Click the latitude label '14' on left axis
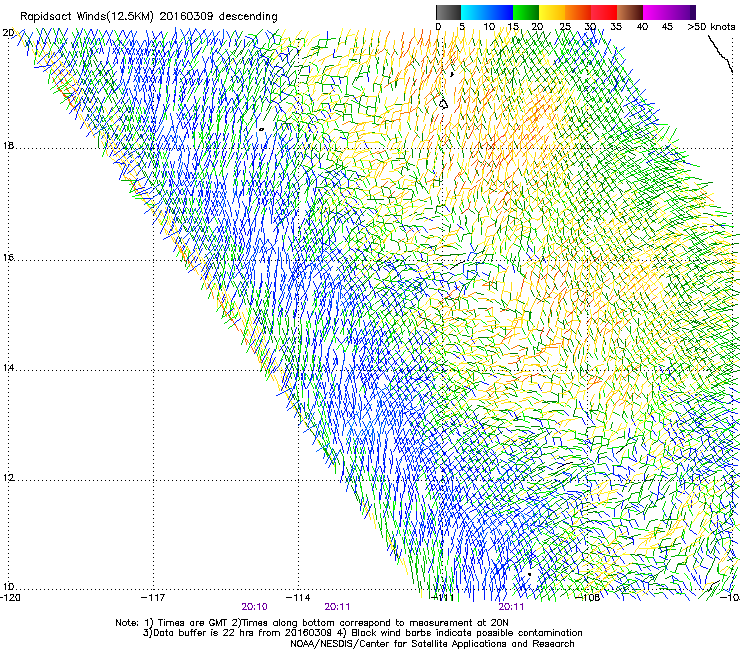Image resolution: width=740 pixels, height=650 pixels. coord(8,368)
